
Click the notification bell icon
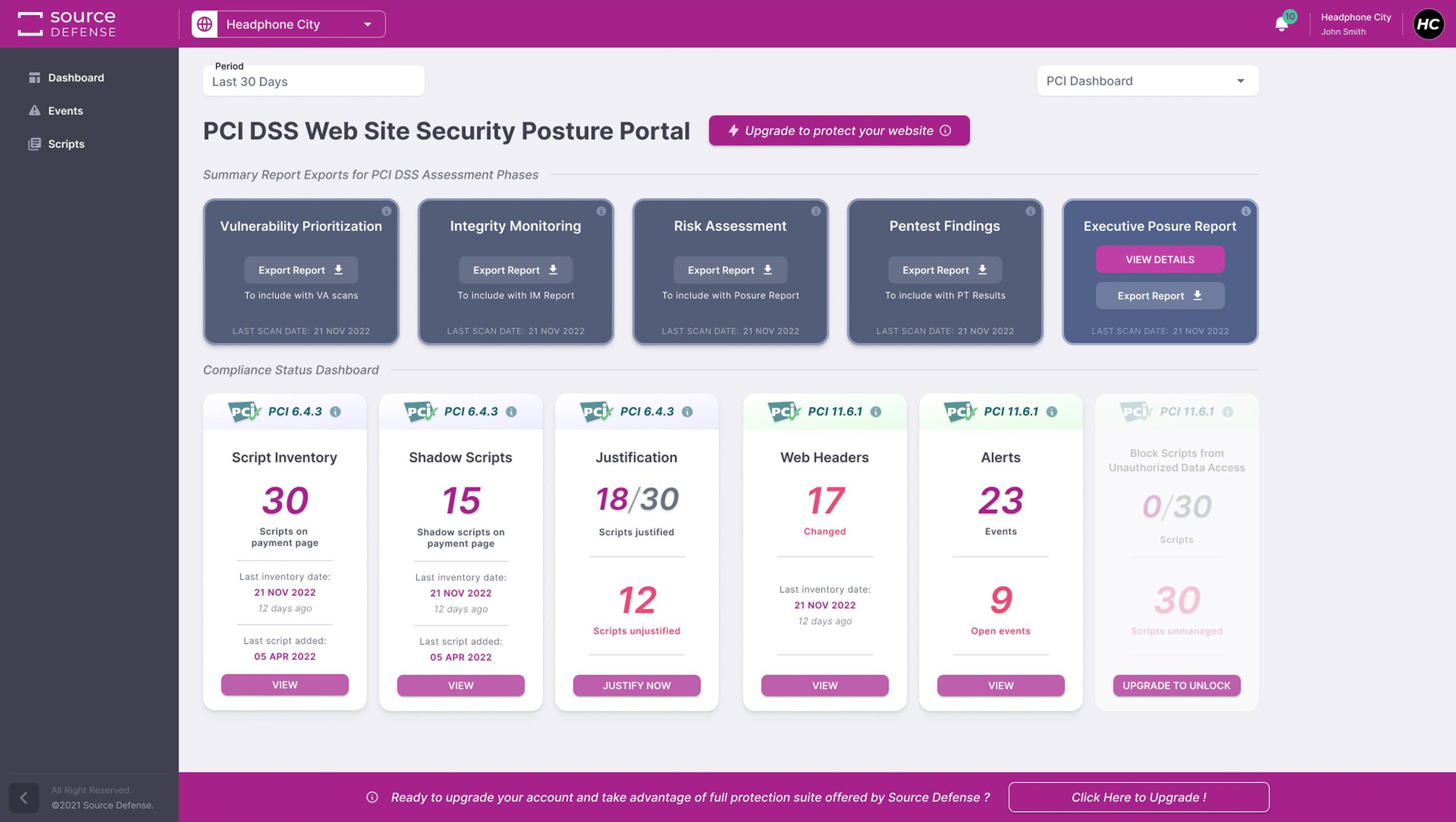point(1281,25)
